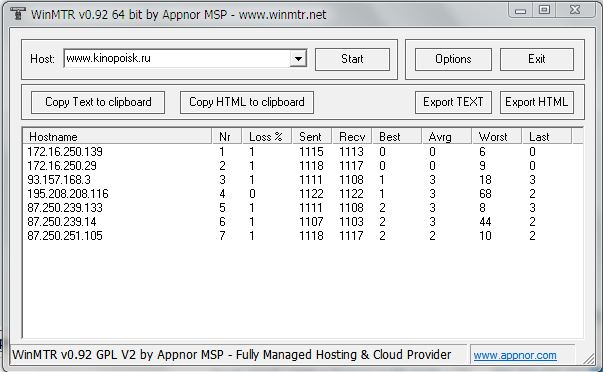603x372 pixels.
Task: Copy HTML to clipboard
Action: point(247,102)
